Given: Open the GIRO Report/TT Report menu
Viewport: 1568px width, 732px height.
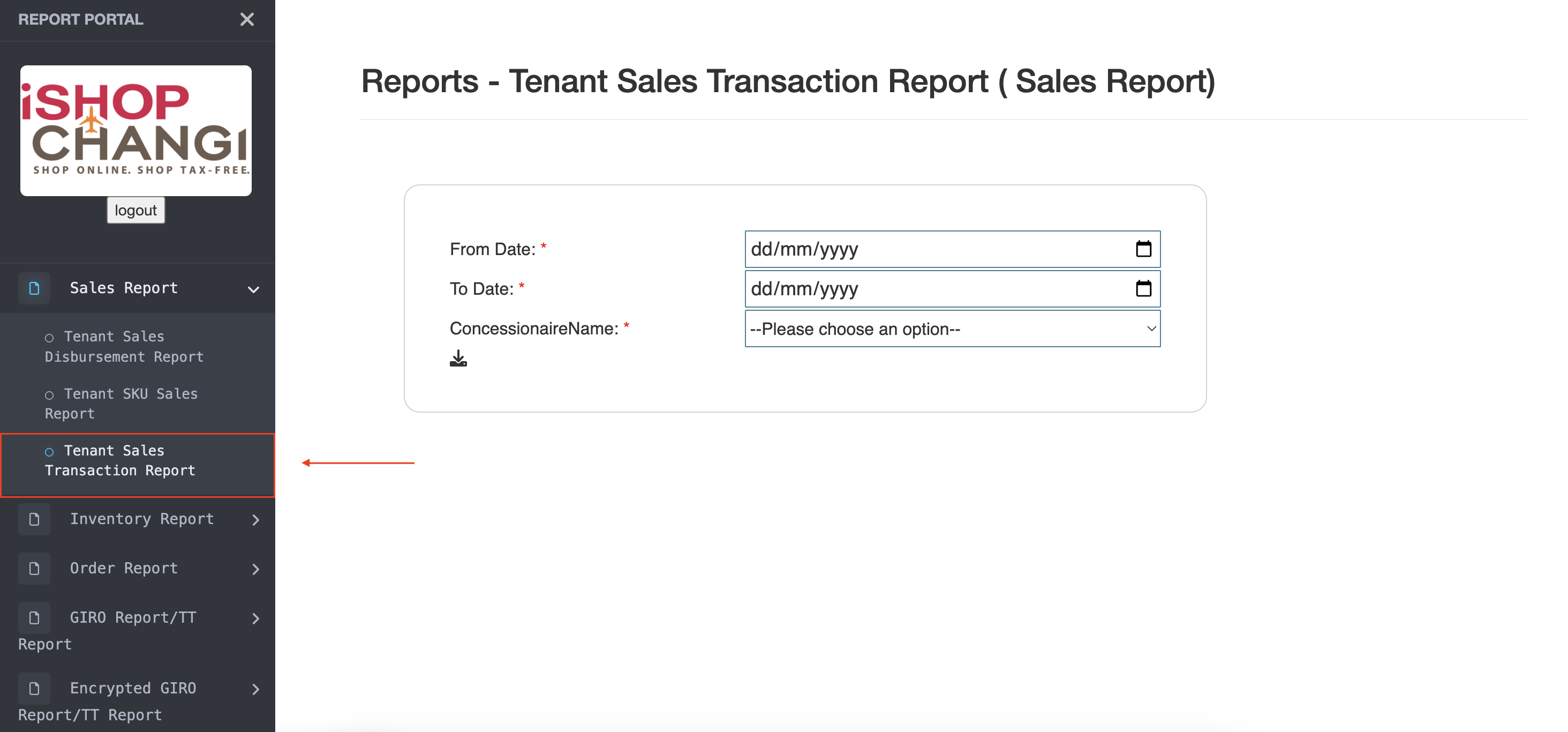Looking at the screenshot, I should tap(138, 630).
